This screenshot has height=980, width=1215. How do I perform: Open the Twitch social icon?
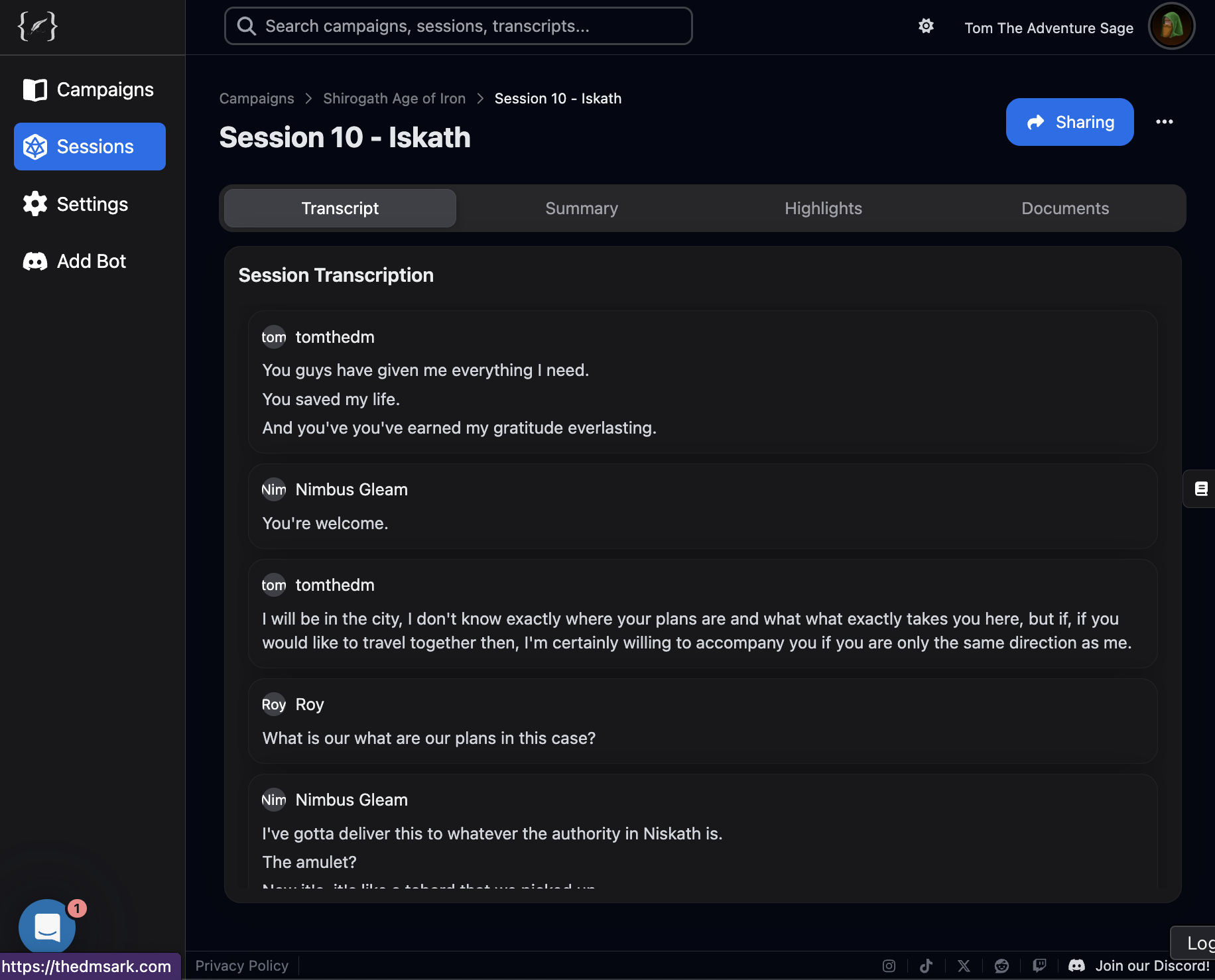coord(1039,966)
